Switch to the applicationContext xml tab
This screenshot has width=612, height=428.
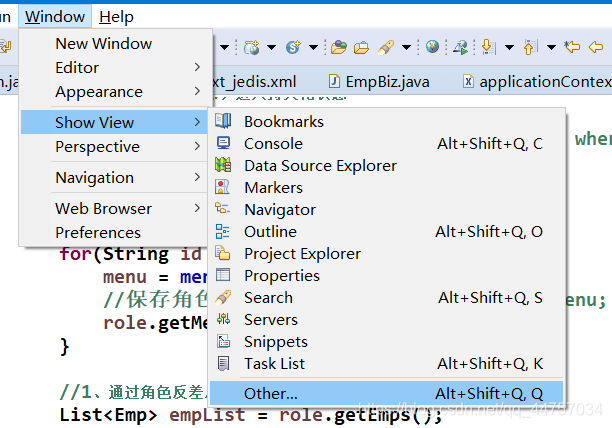click(x=537, y=82)
